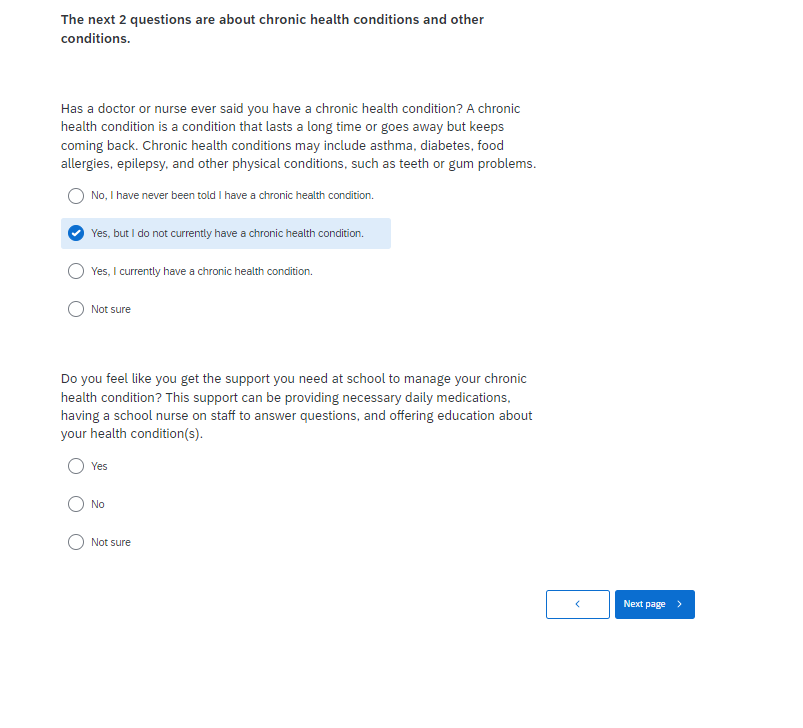
Task: Select Yes radio circle for school support
Action: point(76,466)
